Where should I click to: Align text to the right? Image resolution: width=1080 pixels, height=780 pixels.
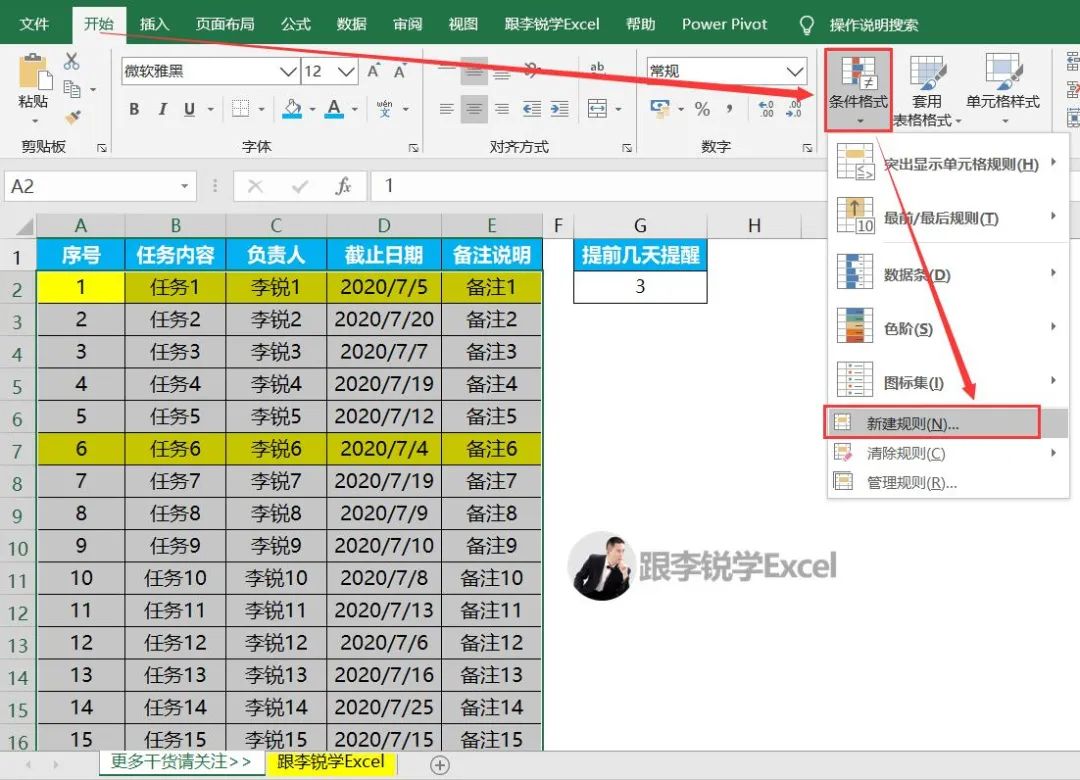pos(502,109)
